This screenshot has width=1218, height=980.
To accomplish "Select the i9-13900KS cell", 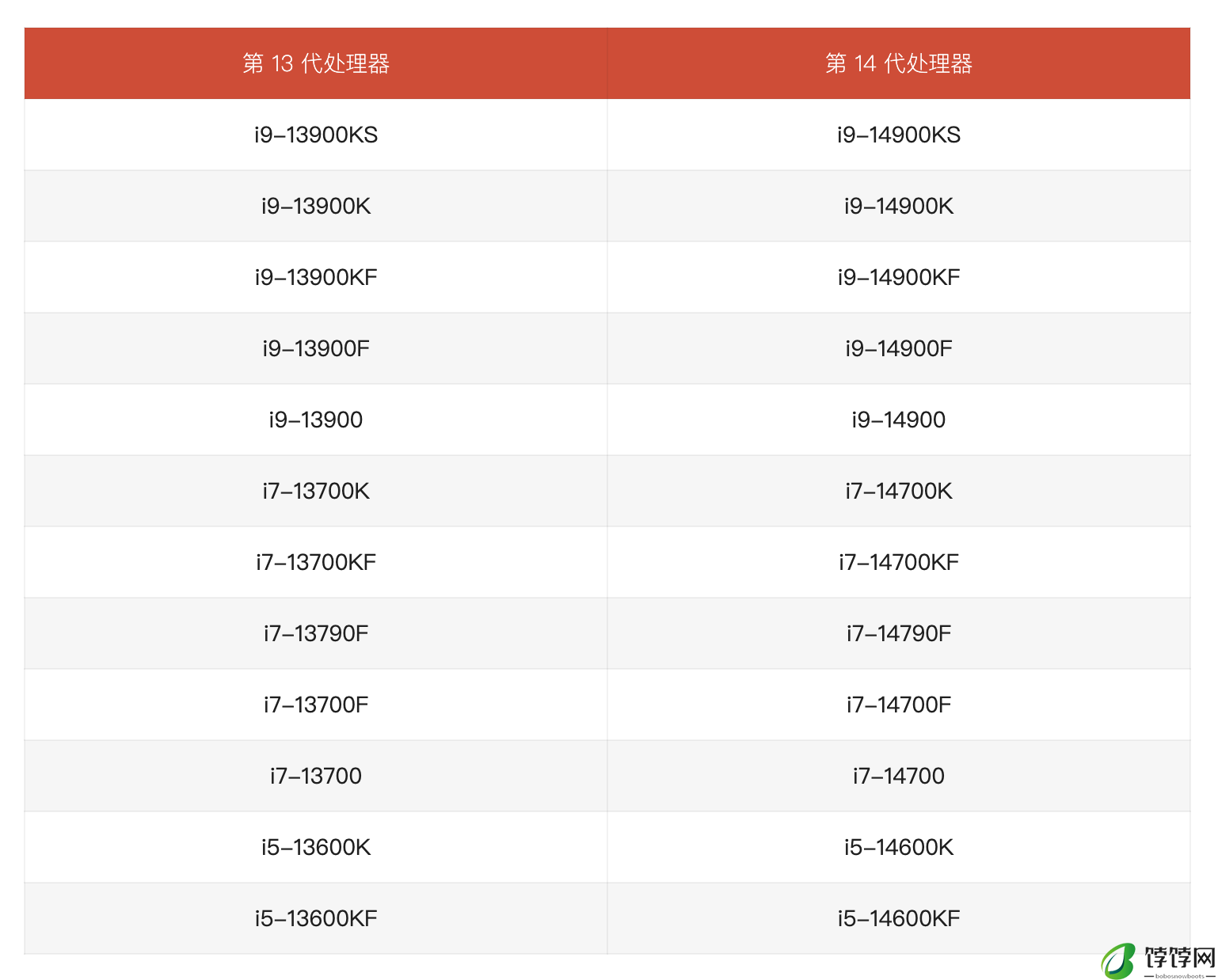I will point(316,135).
